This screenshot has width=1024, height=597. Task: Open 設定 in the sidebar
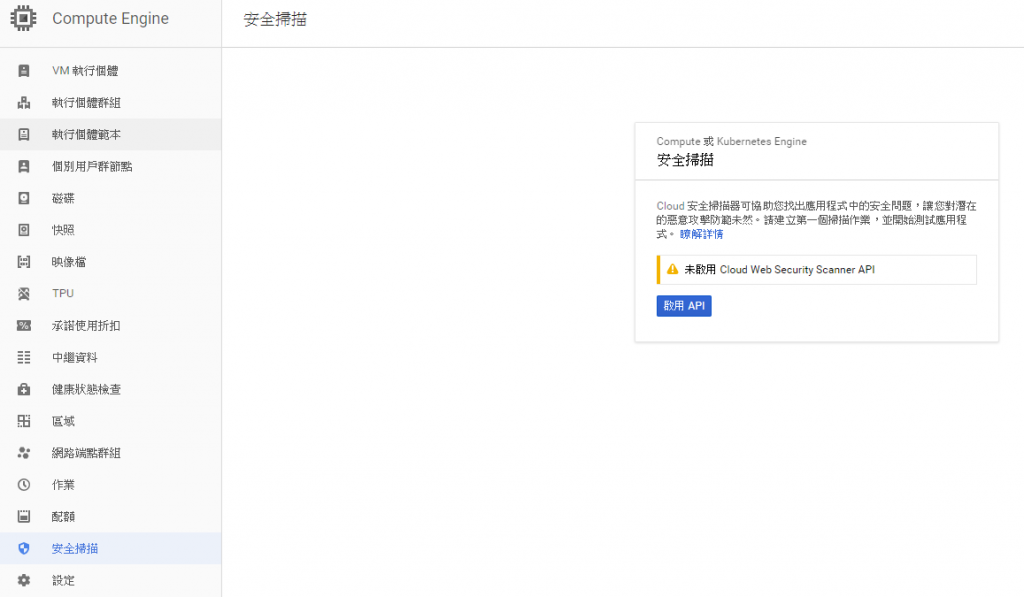63,580
